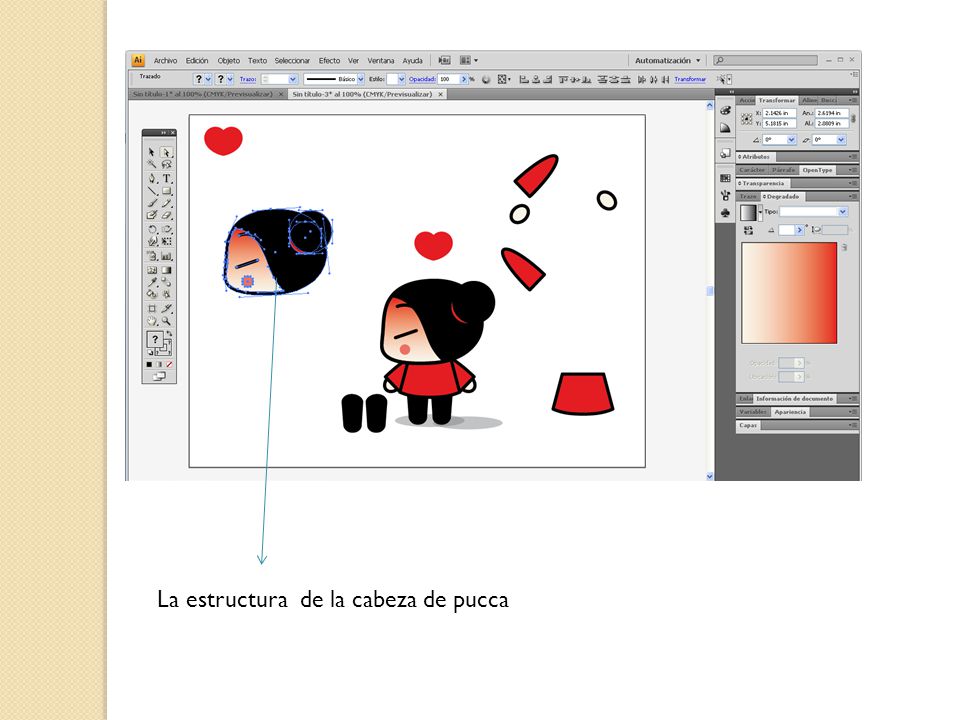The width and height of the screenshot is (960, 720).
Task: Open the Trazo stroke weight dropdown
Action: (293, 79)
